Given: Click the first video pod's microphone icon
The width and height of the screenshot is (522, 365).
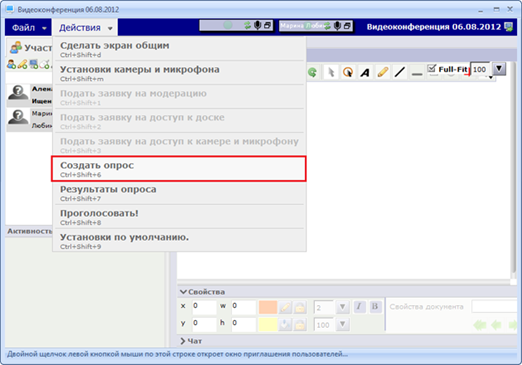Looking at the screenshot, I should (x=258, y=26).
